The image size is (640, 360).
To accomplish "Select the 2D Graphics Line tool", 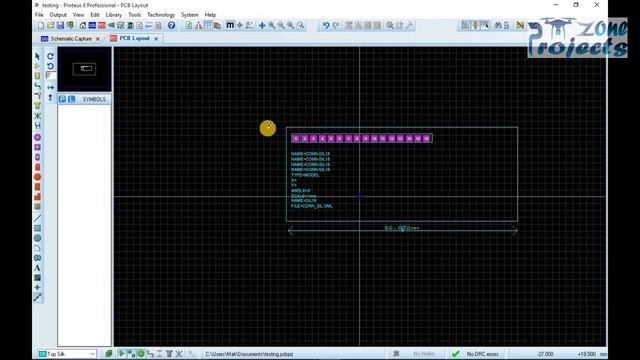I will (38, 218).
